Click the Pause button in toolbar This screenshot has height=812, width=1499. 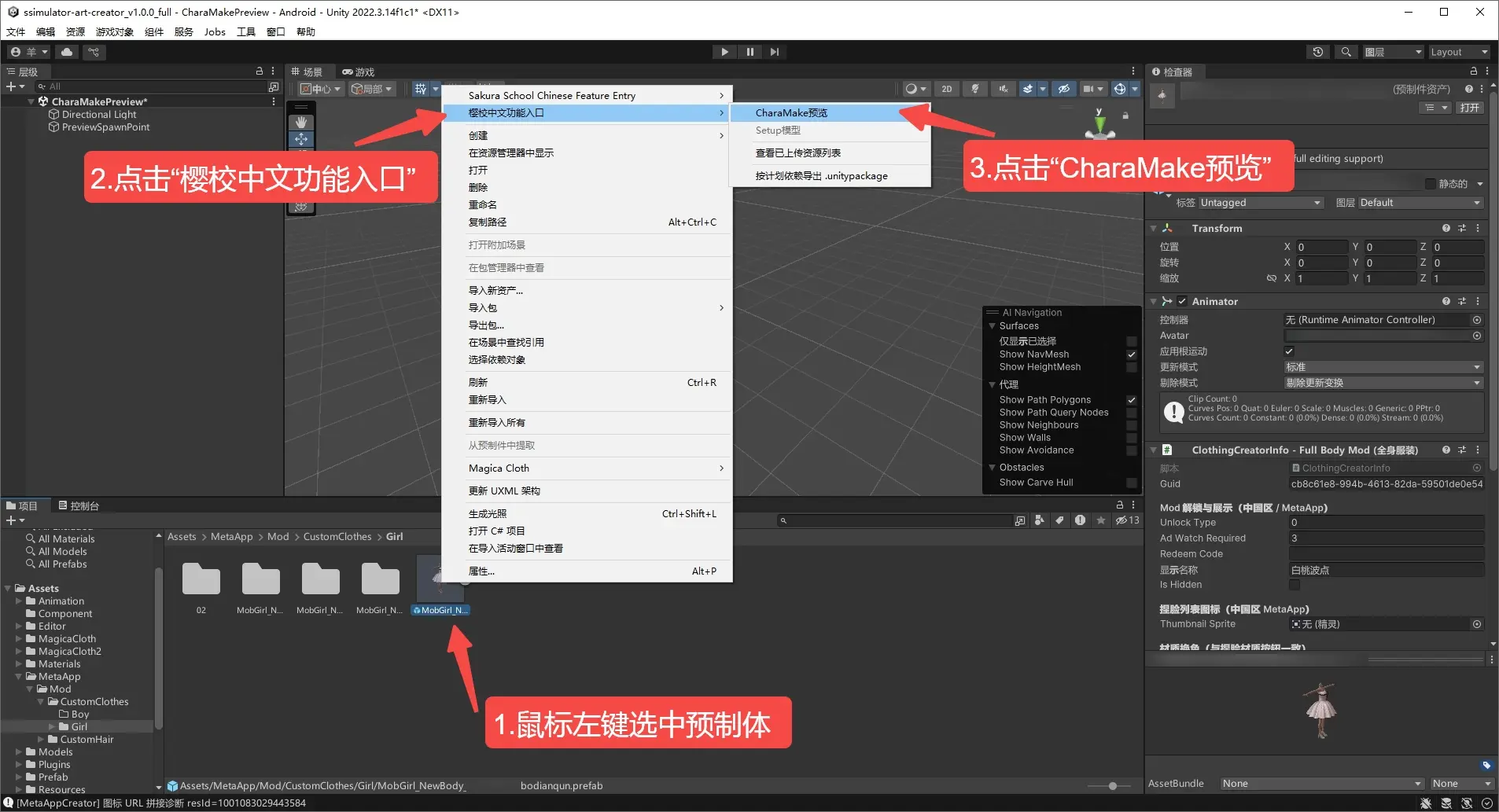click(749, 52)
